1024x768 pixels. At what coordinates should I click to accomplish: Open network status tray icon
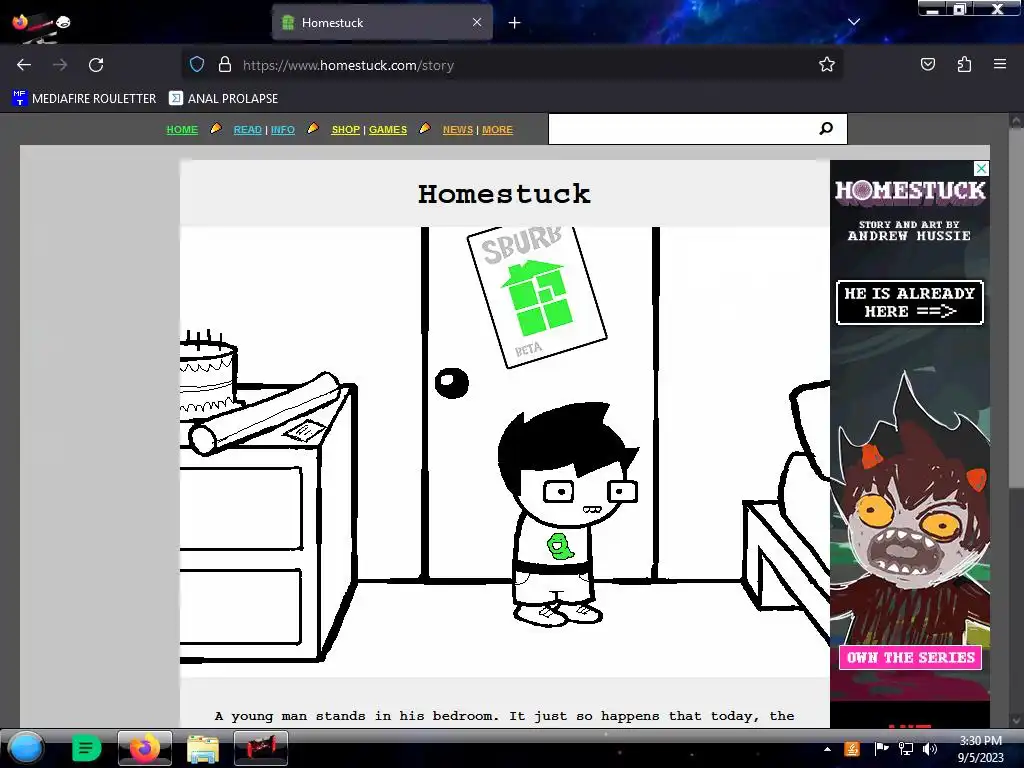pyautogui.click(x=906, y=749)
